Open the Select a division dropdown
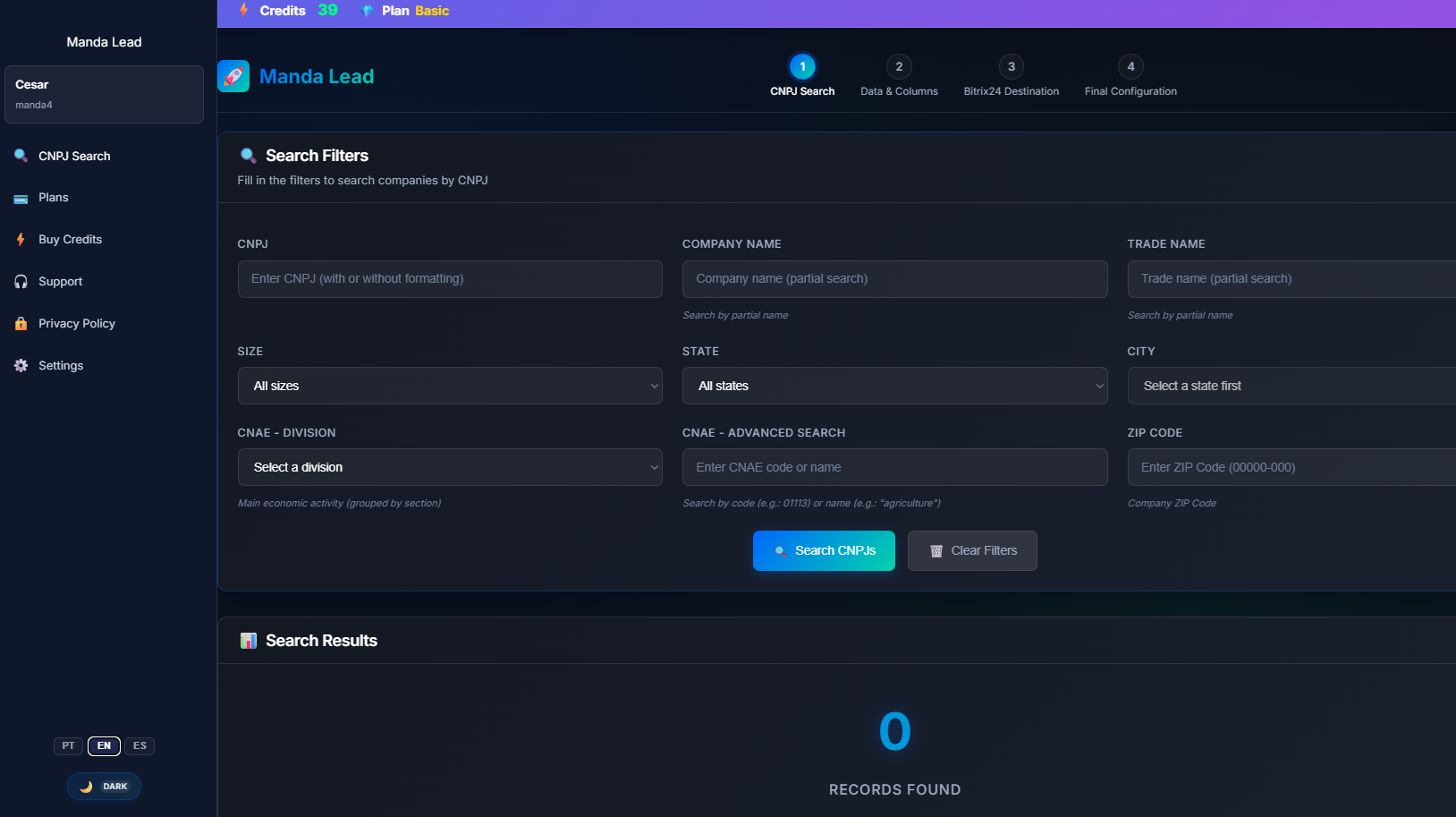 [450, 467]
